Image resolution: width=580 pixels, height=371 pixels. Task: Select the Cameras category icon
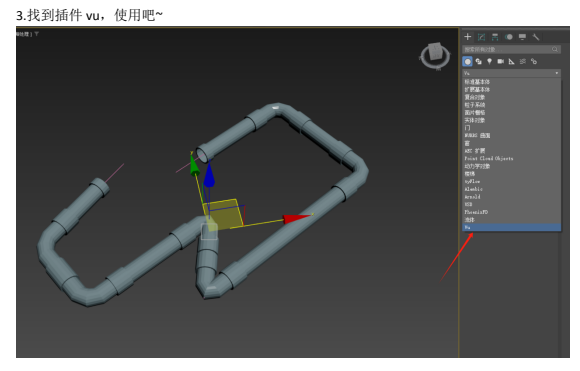[500, 61]
